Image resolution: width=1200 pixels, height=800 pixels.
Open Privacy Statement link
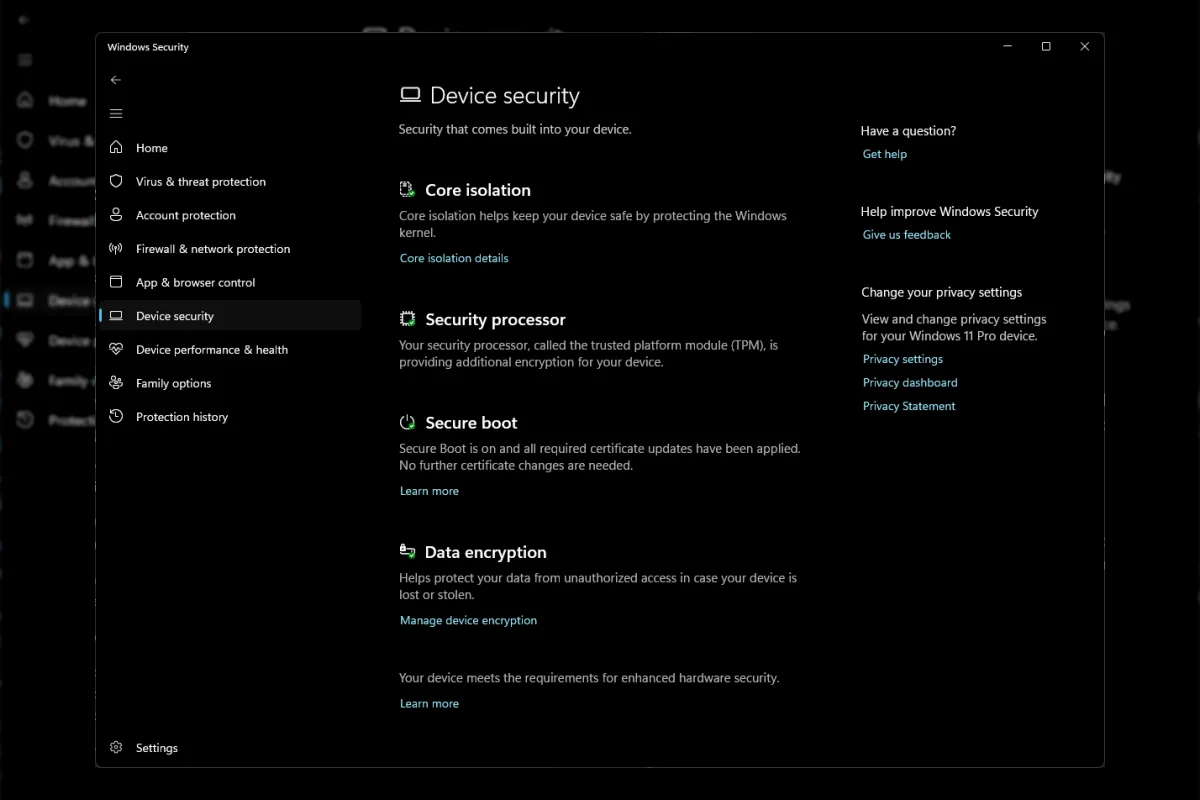click(x=909, y=406)
